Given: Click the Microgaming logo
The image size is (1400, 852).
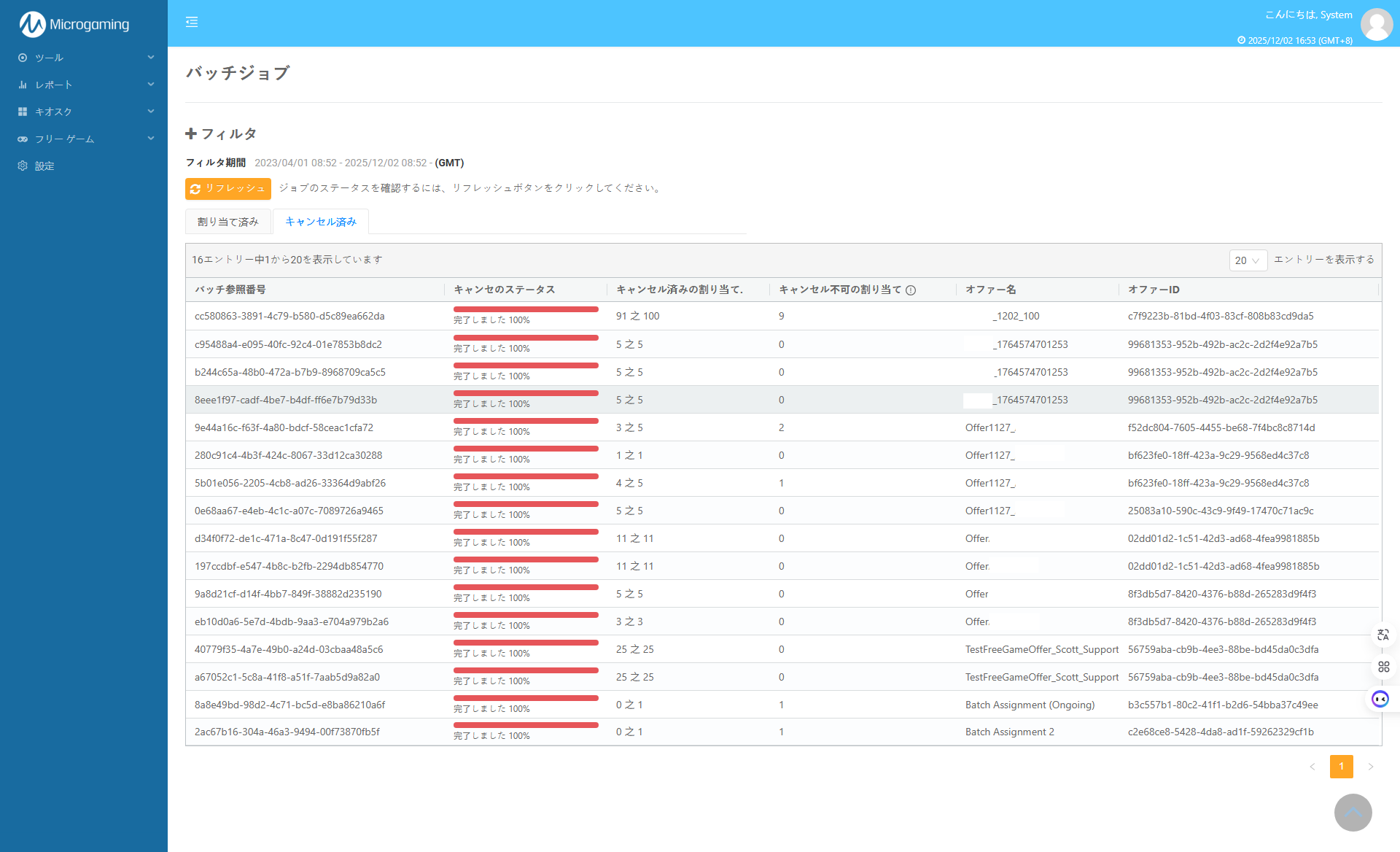Looking at the screenshot, I should [74, 24].
